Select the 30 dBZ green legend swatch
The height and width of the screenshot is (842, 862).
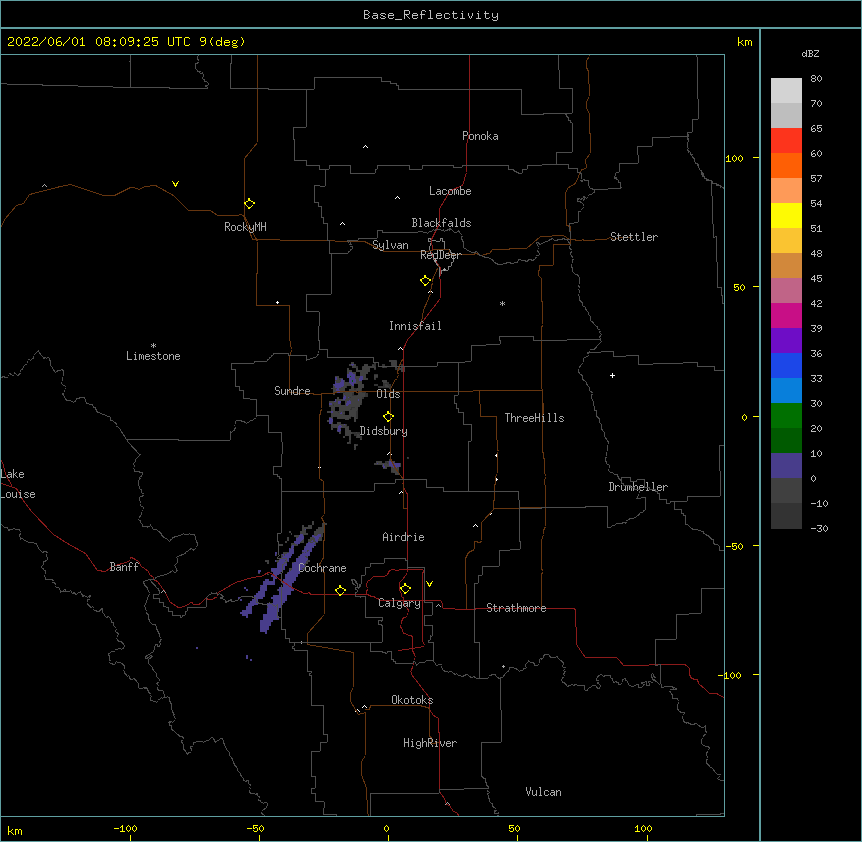pyautogui.click(x=786, y=416)
